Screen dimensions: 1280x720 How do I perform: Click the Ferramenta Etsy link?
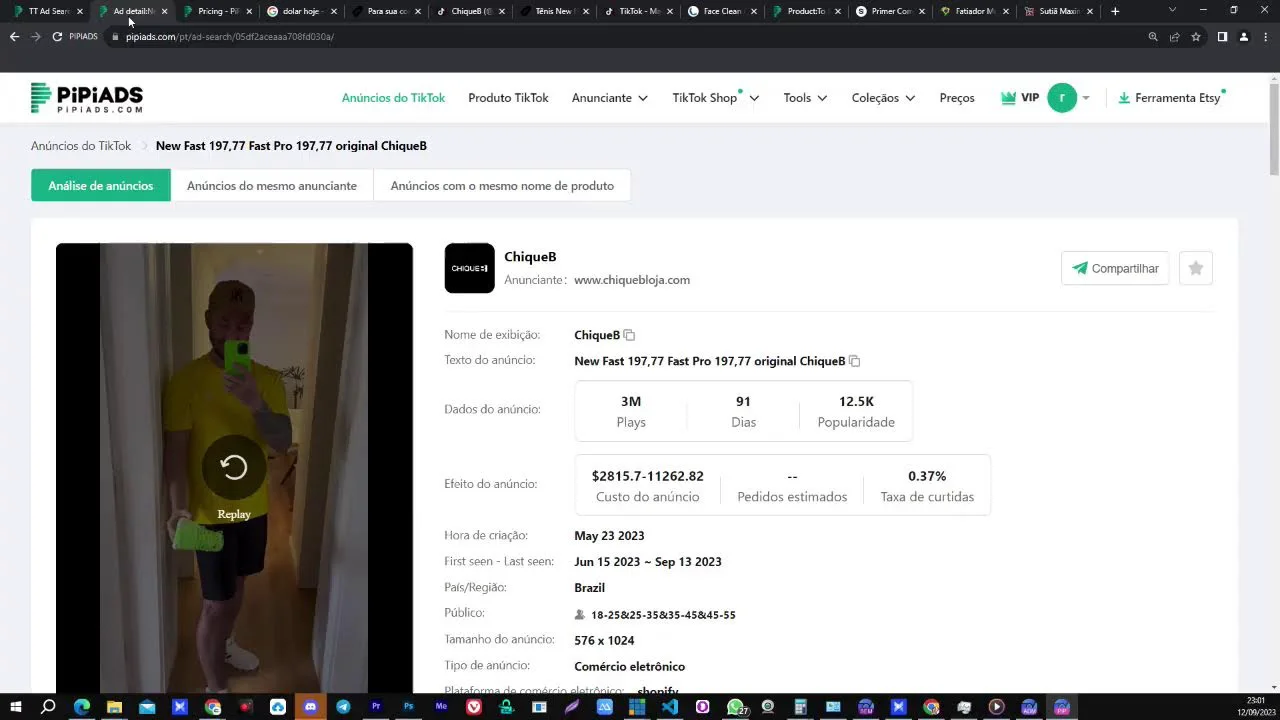pos(1170,98)
